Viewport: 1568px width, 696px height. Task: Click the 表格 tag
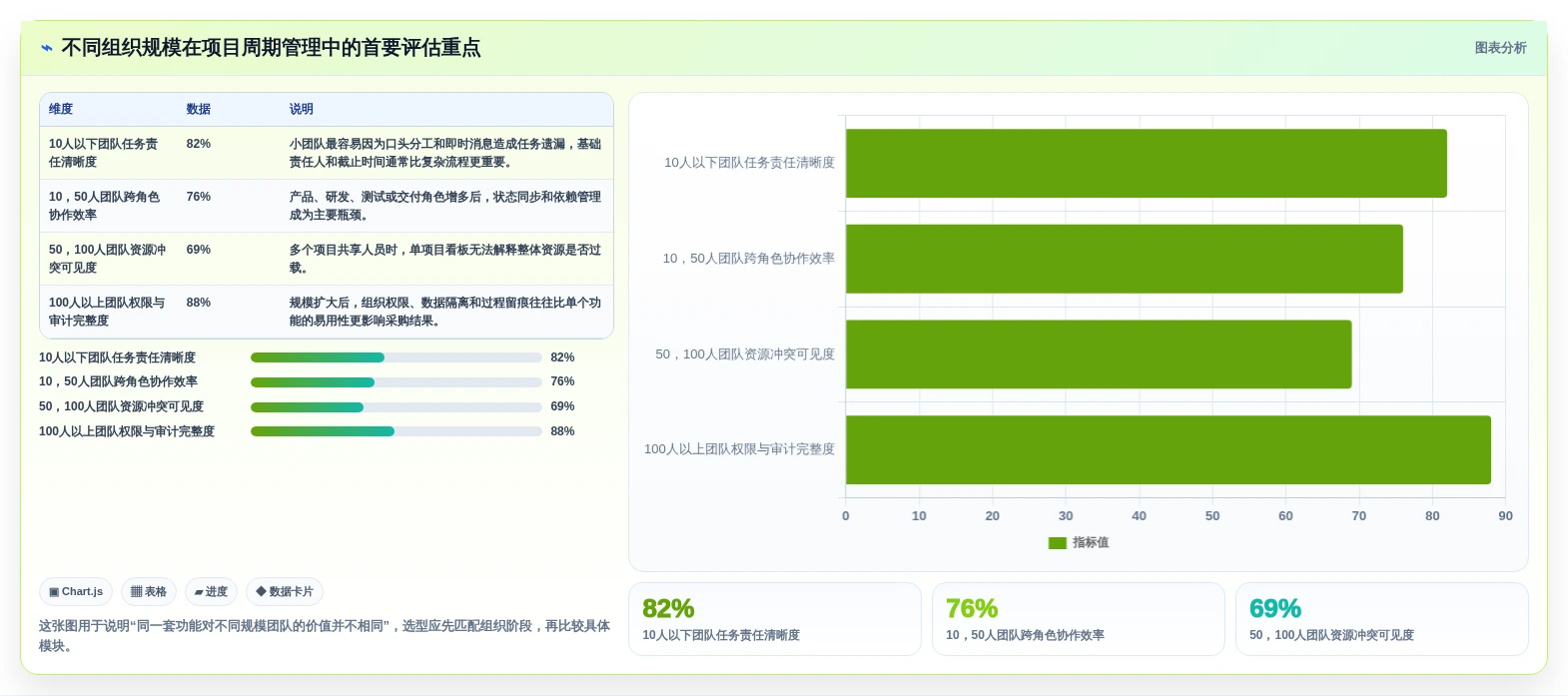pyautogui.click(x=149, y=592)
